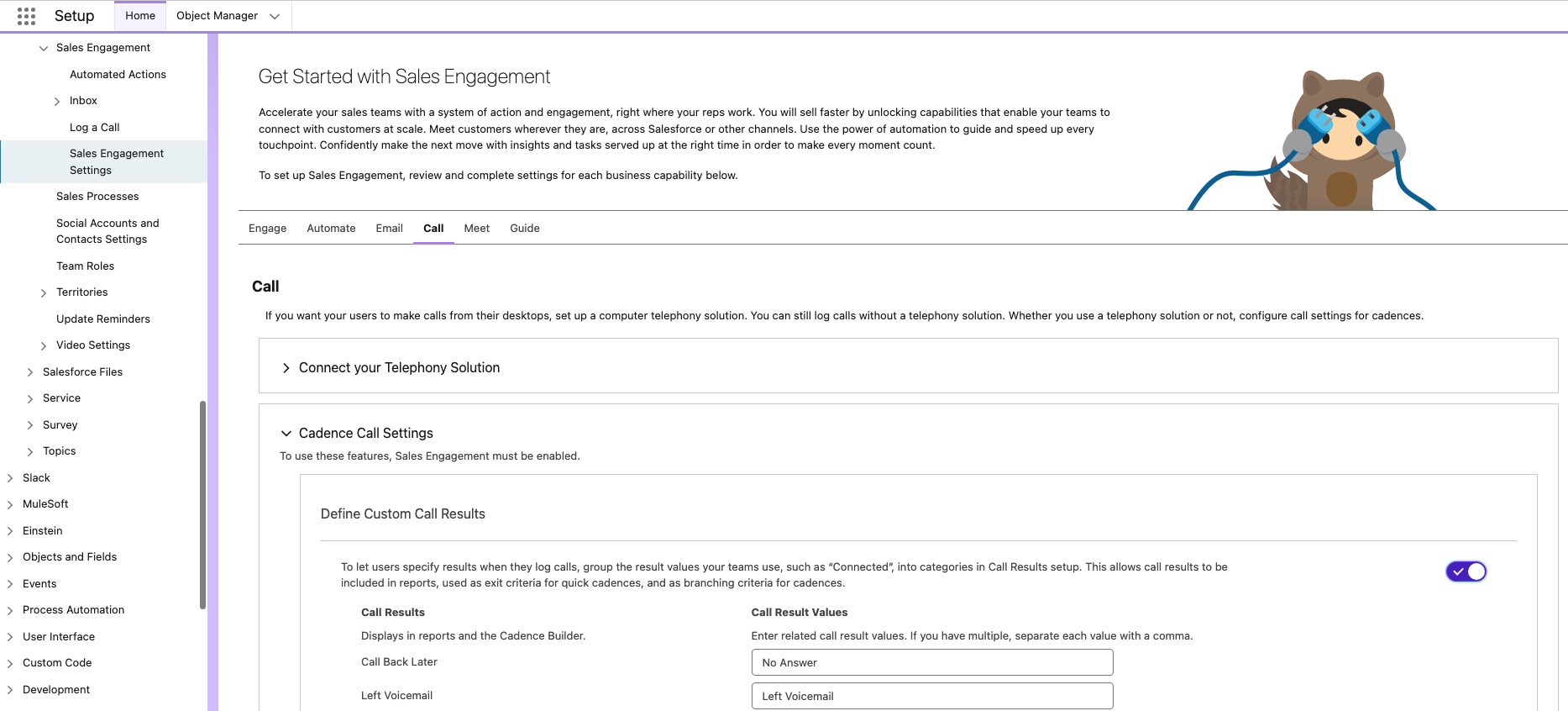Expand Objects and Fields chevron
This screenshot has width=1568, height=711.
(10, 557)
